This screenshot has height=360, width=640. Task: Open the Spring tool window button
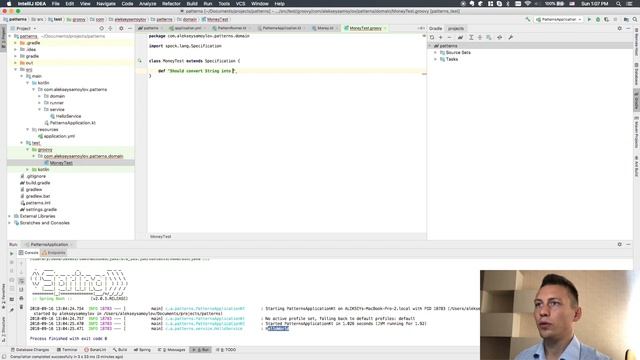coord(142,350)
